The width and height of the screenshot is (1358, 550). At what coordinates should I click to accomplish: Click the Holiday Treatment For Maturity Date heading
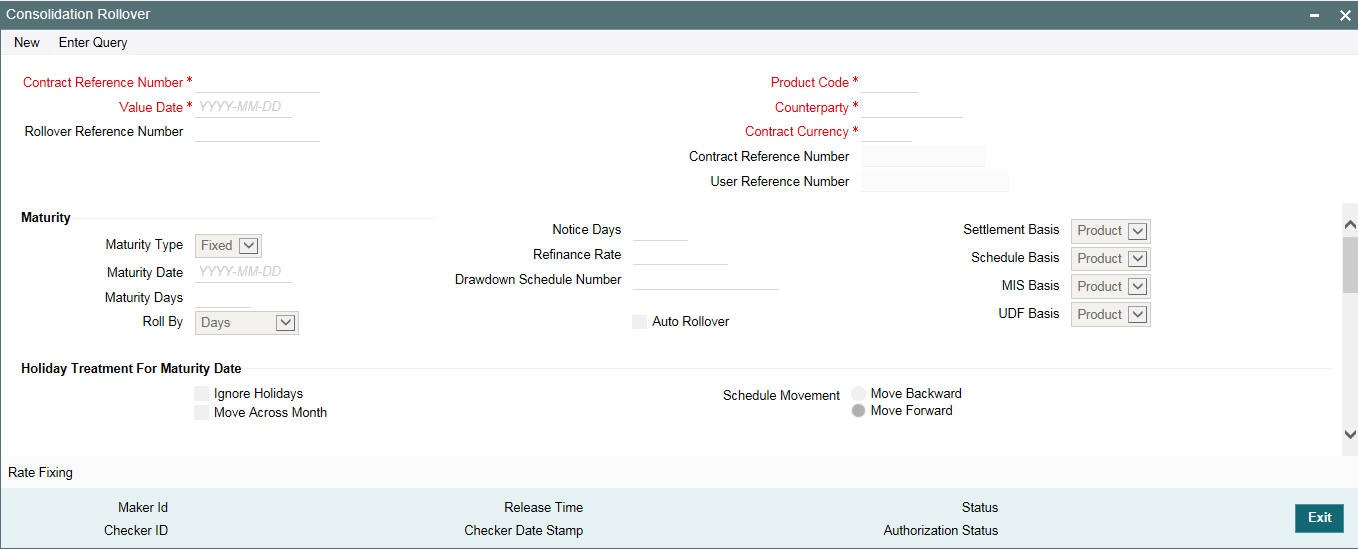(131, 368)
